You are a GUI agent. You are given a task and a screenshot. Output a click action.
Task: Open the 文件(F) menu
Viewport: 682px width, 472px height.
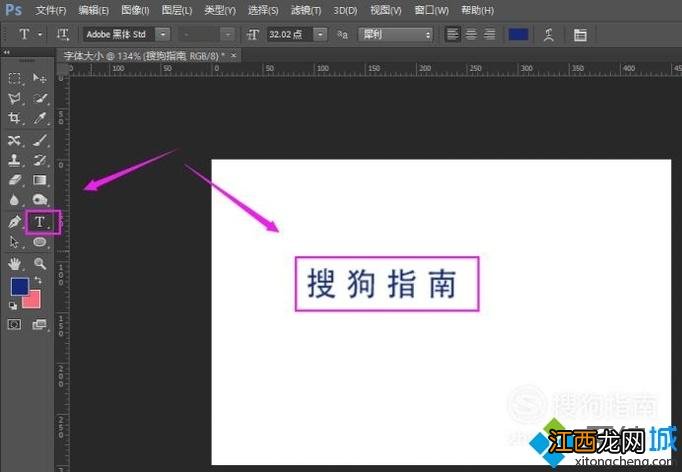tap(51, 10)
